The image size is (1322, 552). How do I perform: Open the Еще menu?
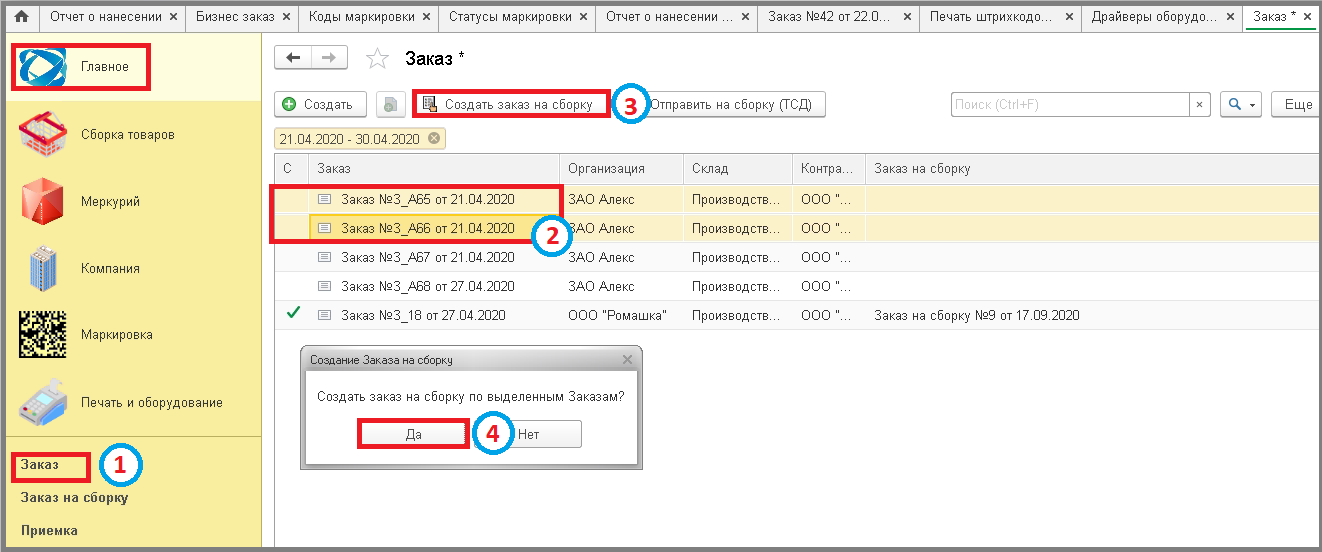point(1296,104)
